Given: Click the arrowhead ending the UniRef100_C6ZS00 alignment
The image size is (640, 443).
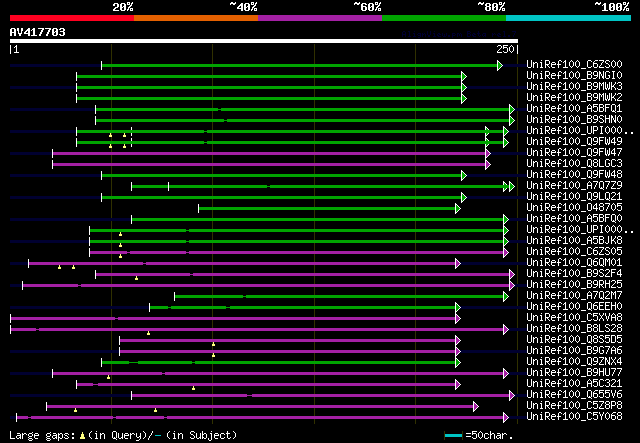Looking at the screenshot, I should (499, 65).
